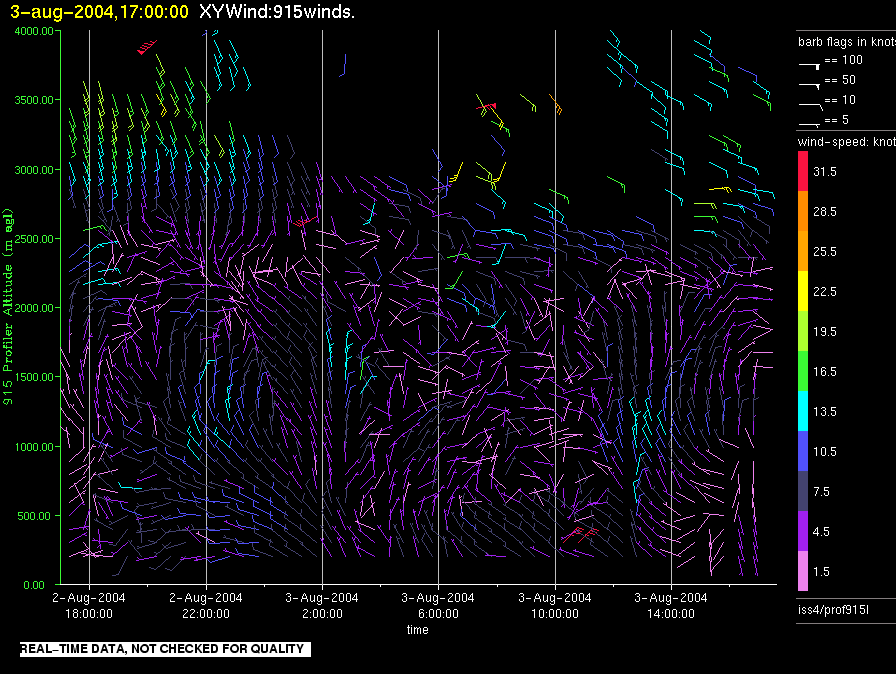Click the 5-knot barb flag legend symbol
The image size is (896, 674).
pos(810,124)
